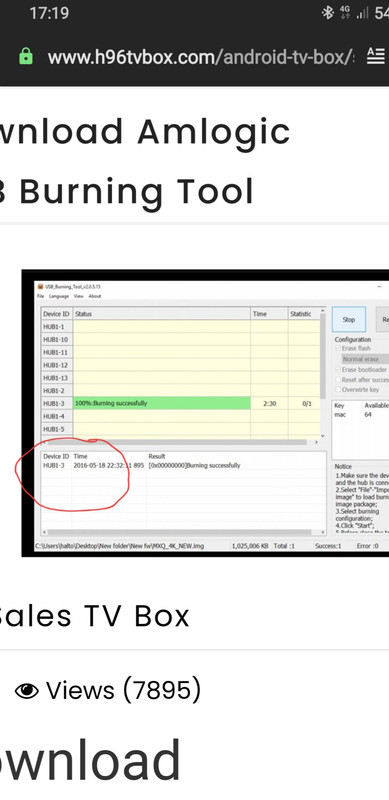Viewport: 389px width, 800px height.
Task: Select the HUB1-5 device row
Action: 181,429
